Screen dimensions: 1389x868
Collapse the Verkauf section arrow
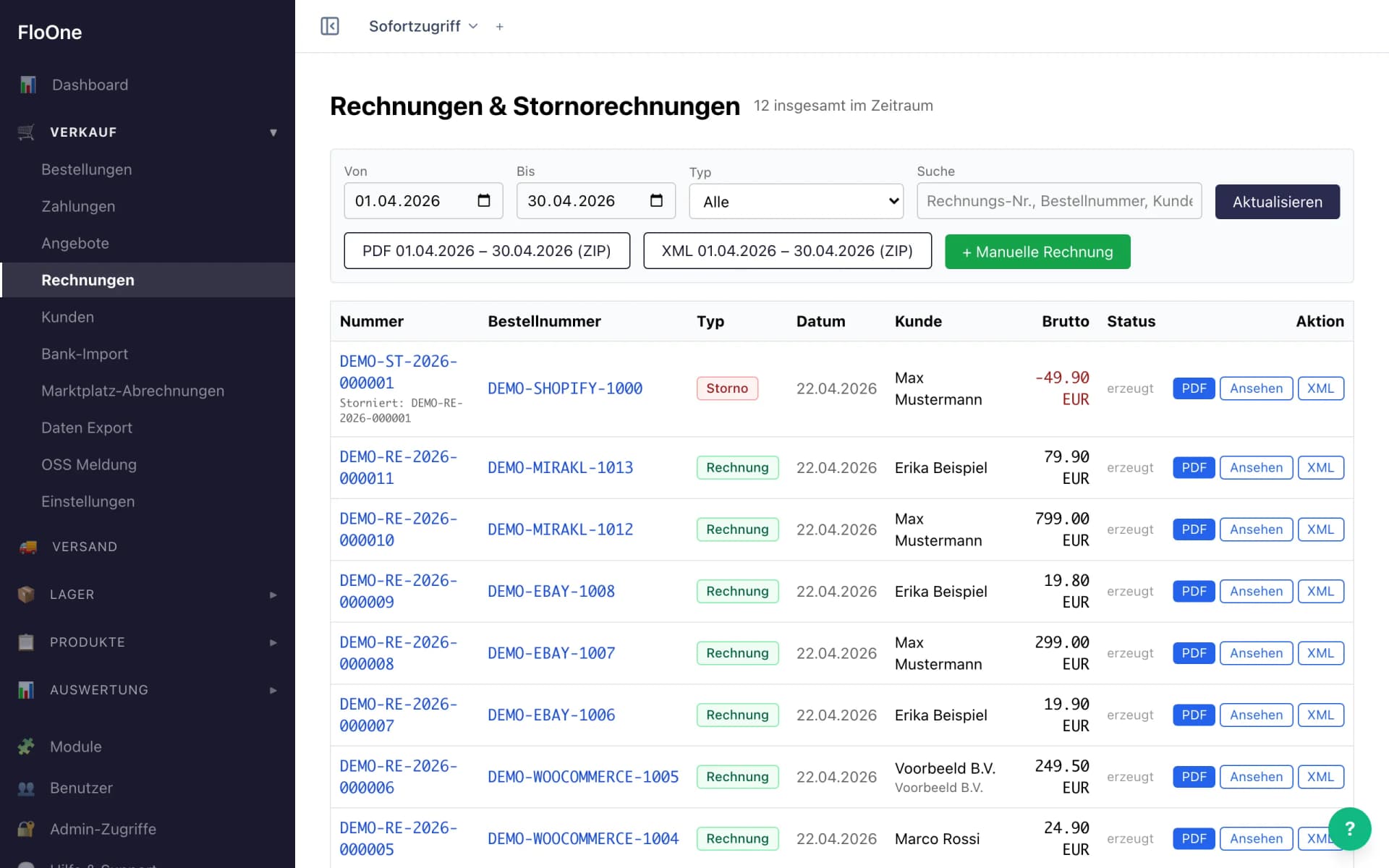pyautogui.click(x=273, y=132)
